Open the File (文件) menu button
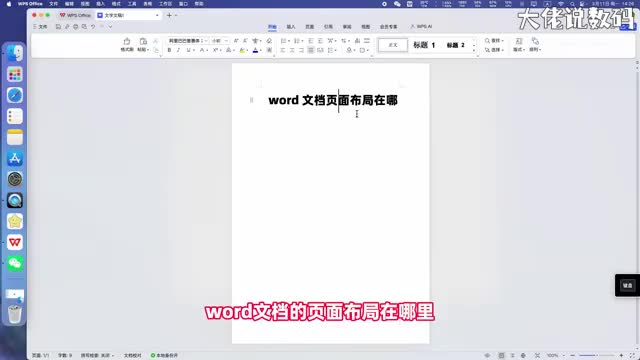This screenshot has height=360, width=640. pos(40,27)
